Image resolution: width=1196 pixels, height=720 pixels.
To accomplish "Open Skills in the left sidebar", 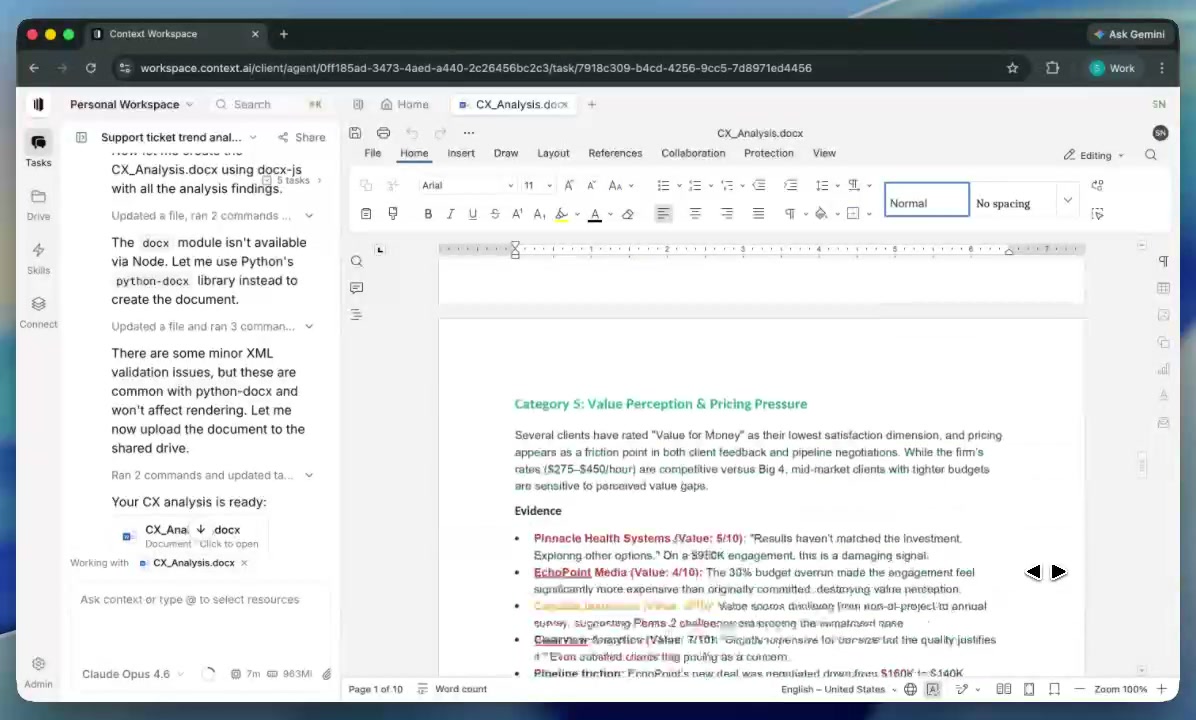I will [x=38, y=259].
